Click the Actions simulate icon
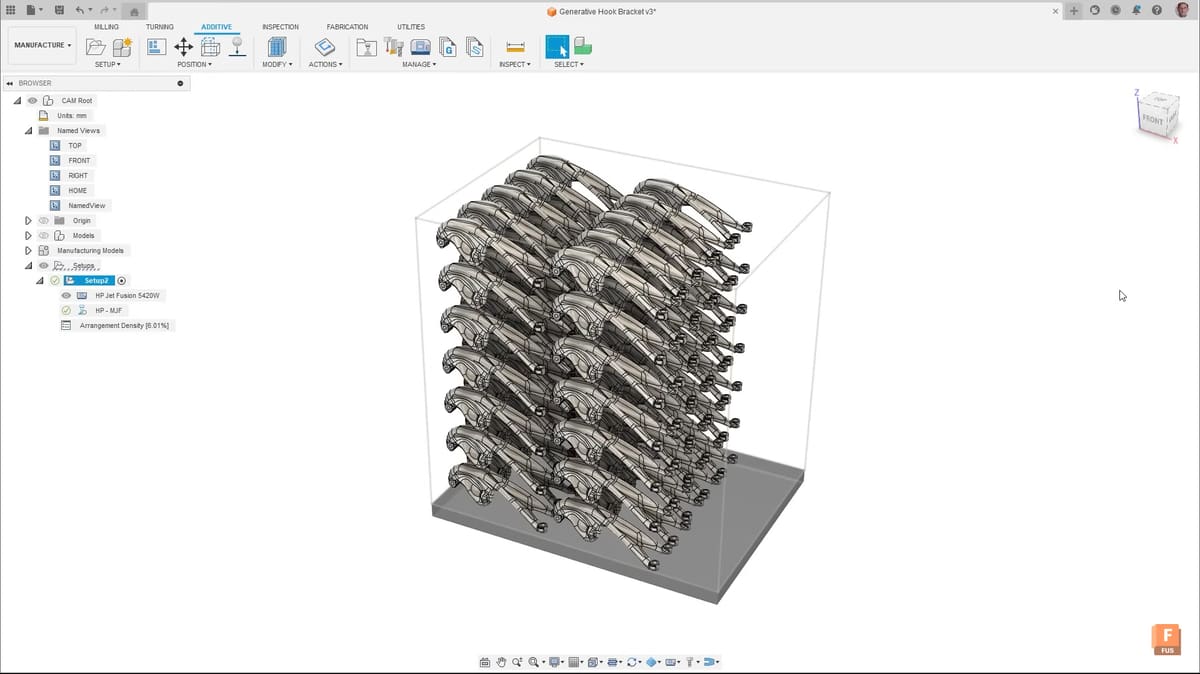Screen dimensions: 1200x674 [325, 47]
